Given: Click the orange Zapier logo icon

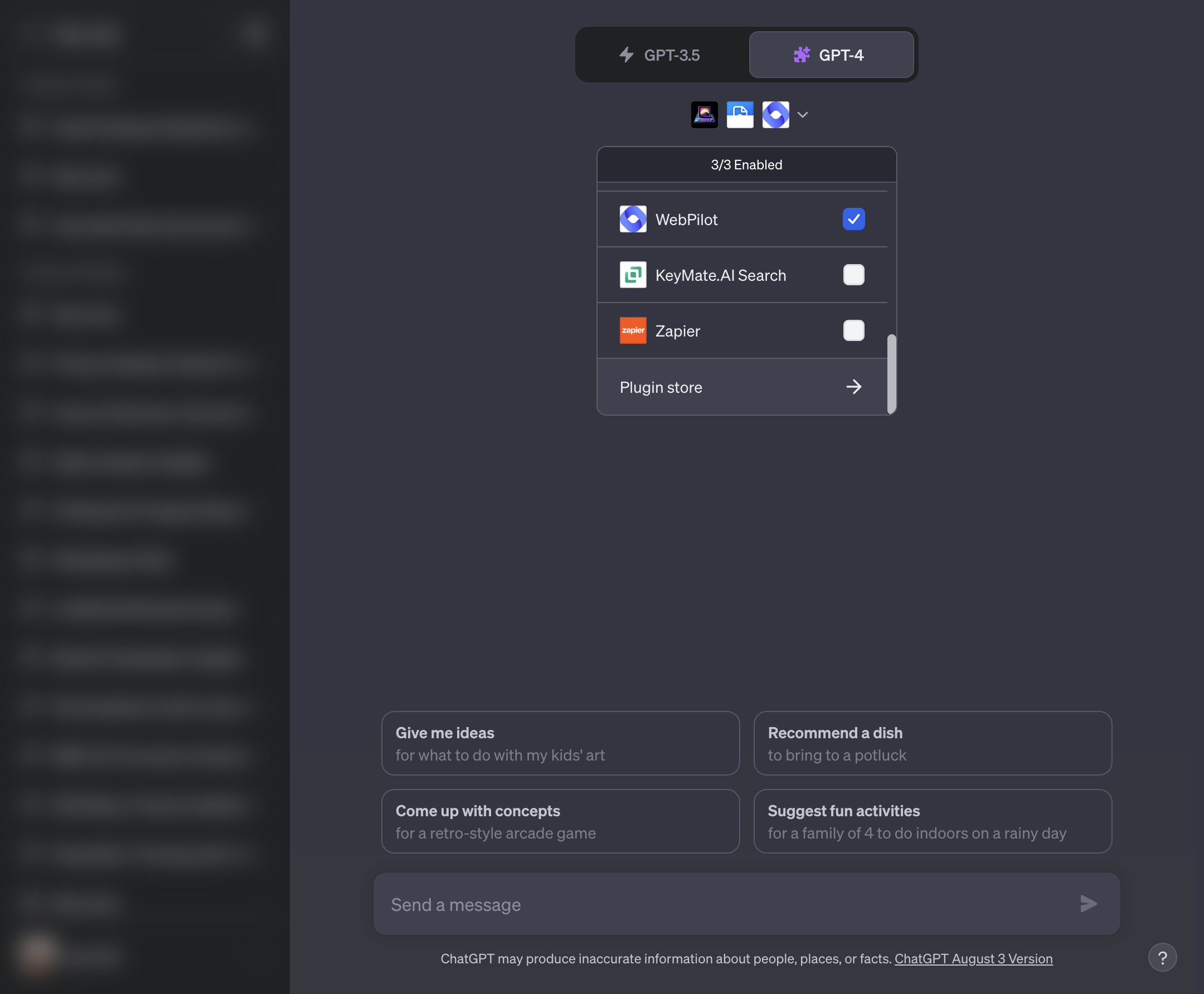Looking at the screenshot, I should tap(633, 330).
